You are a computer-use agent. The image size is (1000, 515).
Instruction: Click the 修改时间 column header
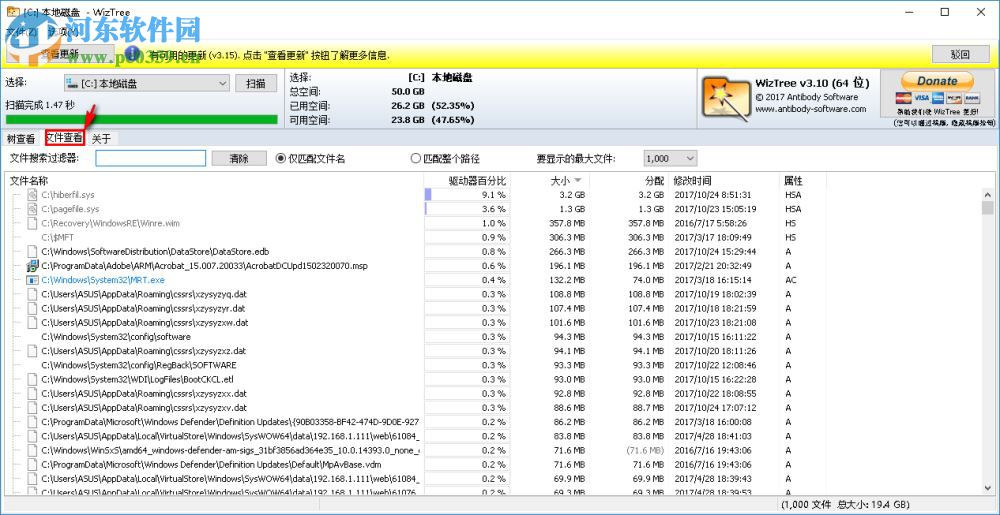(724, 181)
